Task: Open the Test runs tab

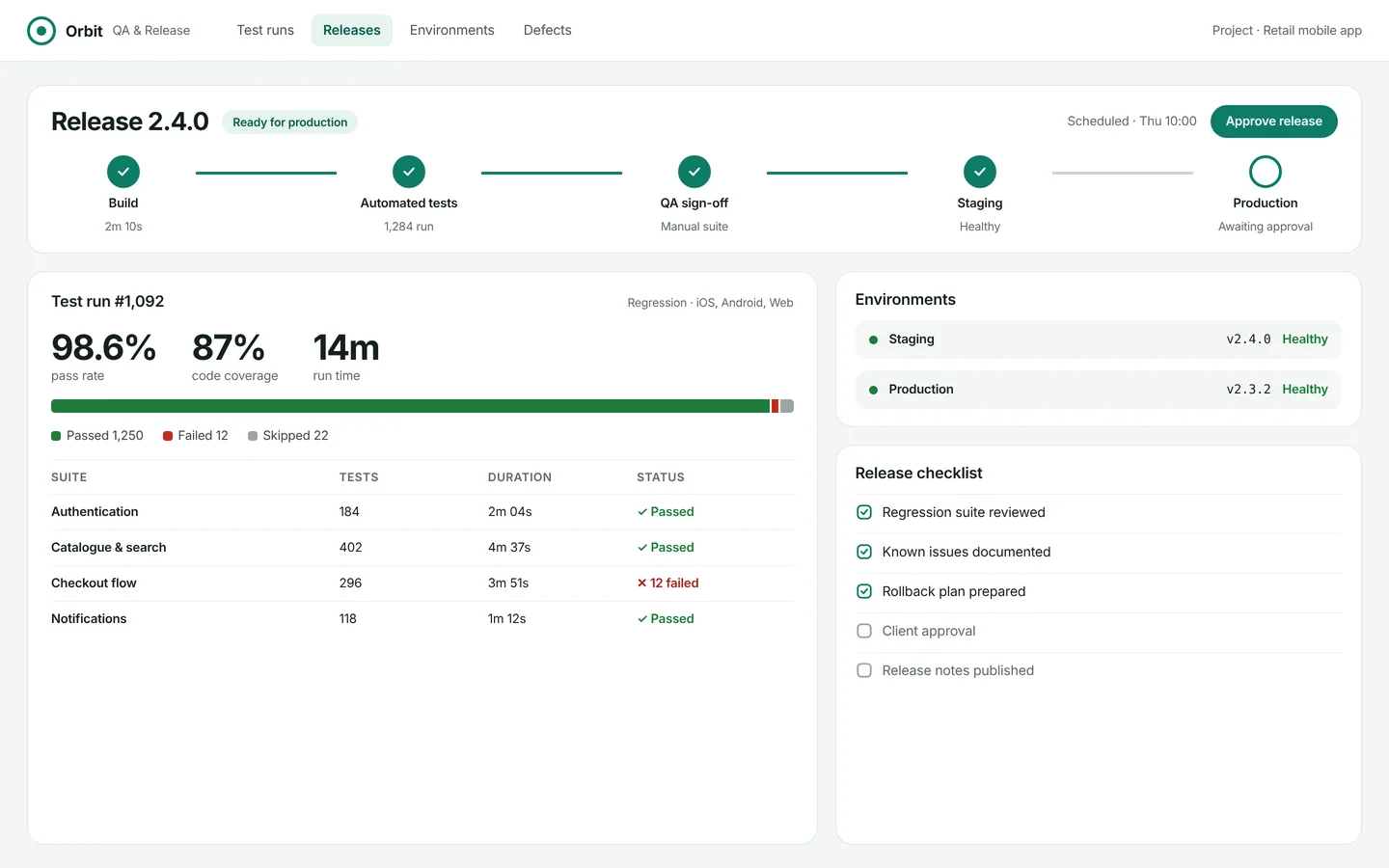Action: (265, 30)
